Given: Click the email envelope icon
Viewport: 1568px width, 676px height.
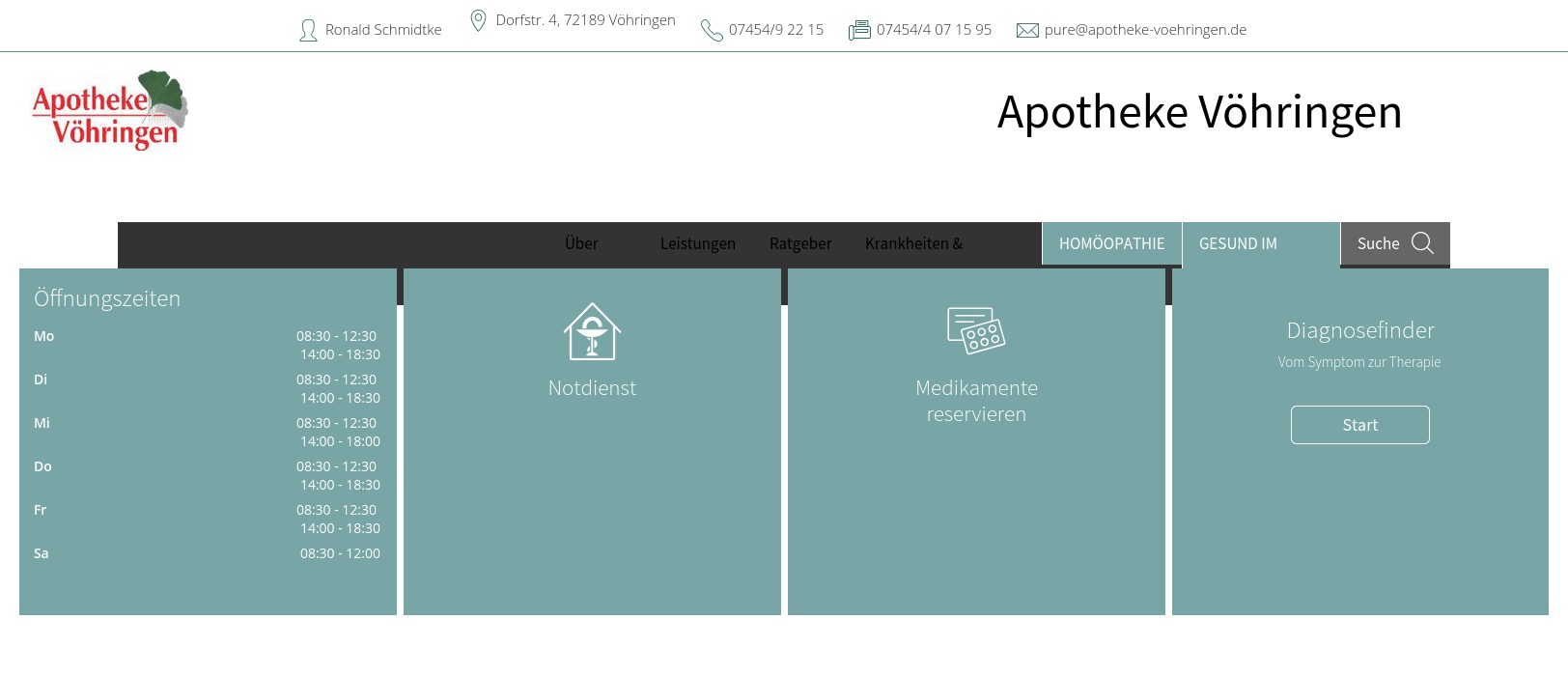Looking at the screenshot, I should [1027, 31].
